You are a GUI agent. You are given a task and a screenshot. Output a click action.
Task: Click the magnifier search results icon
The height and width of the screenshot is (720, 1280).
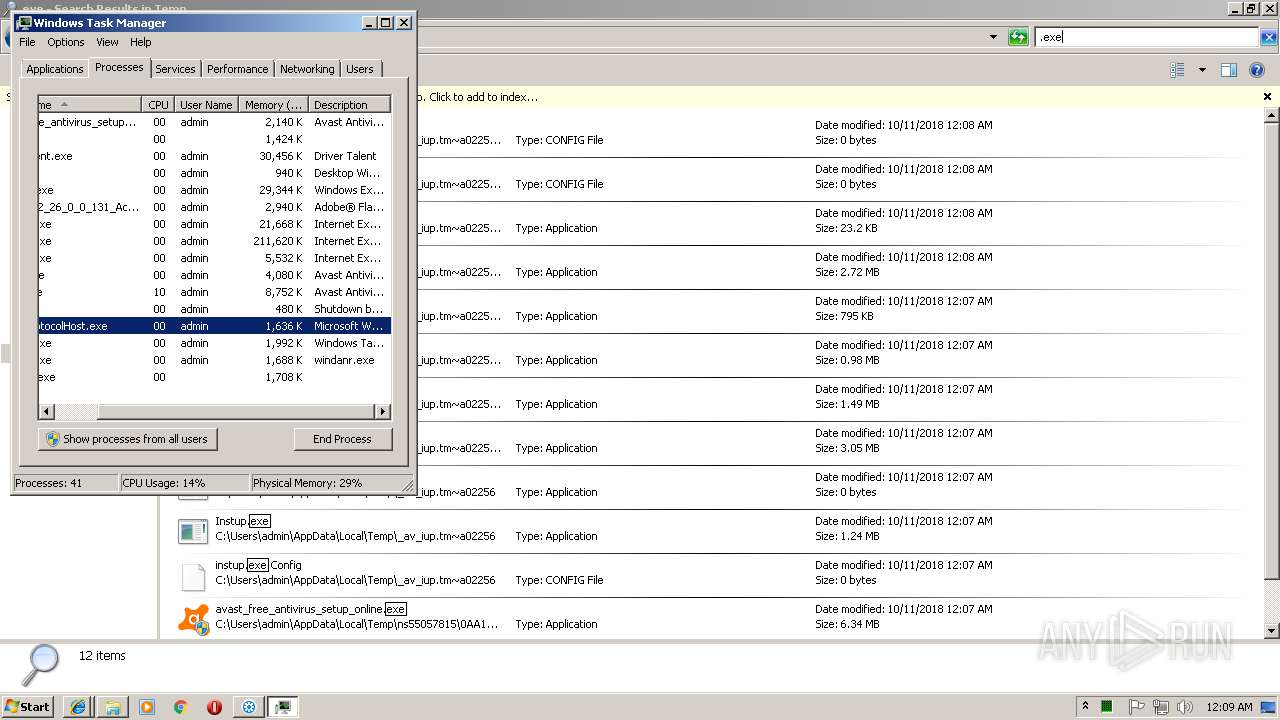point(41,665)
